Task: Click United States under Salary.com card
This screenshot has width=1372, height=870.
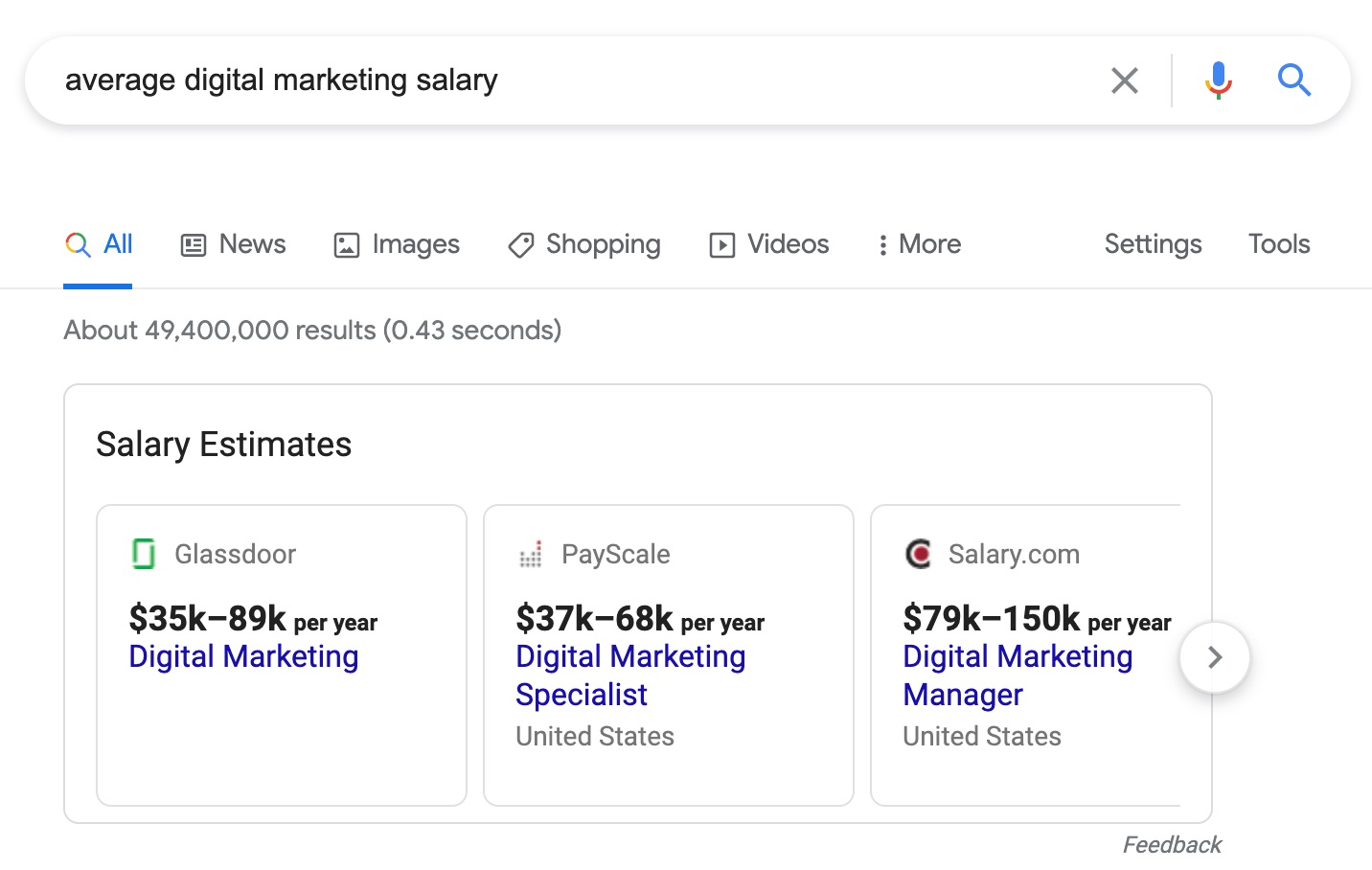Action: point(982,736)
